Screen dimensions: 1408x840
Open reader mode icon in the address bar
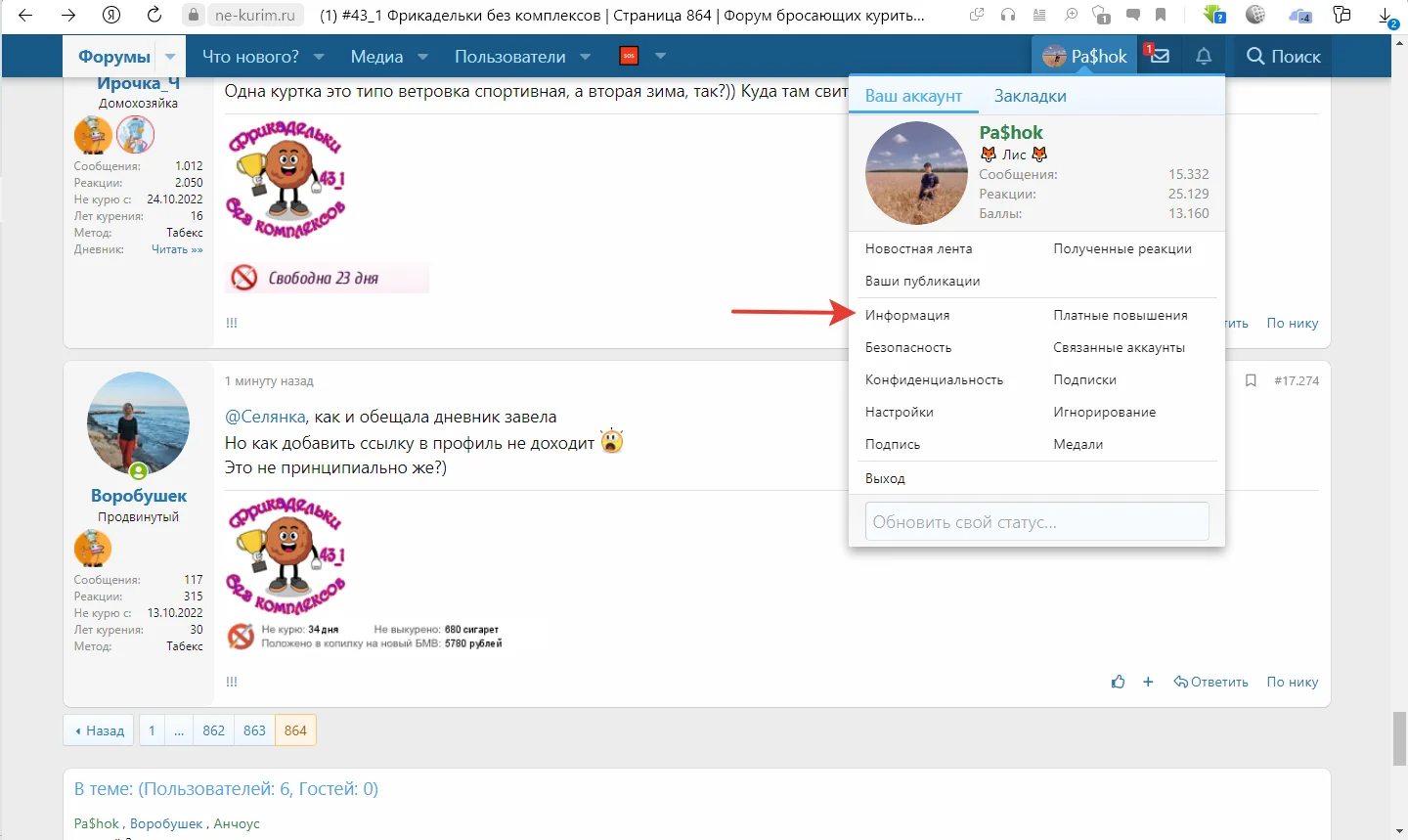click(x=1039, y=16)
